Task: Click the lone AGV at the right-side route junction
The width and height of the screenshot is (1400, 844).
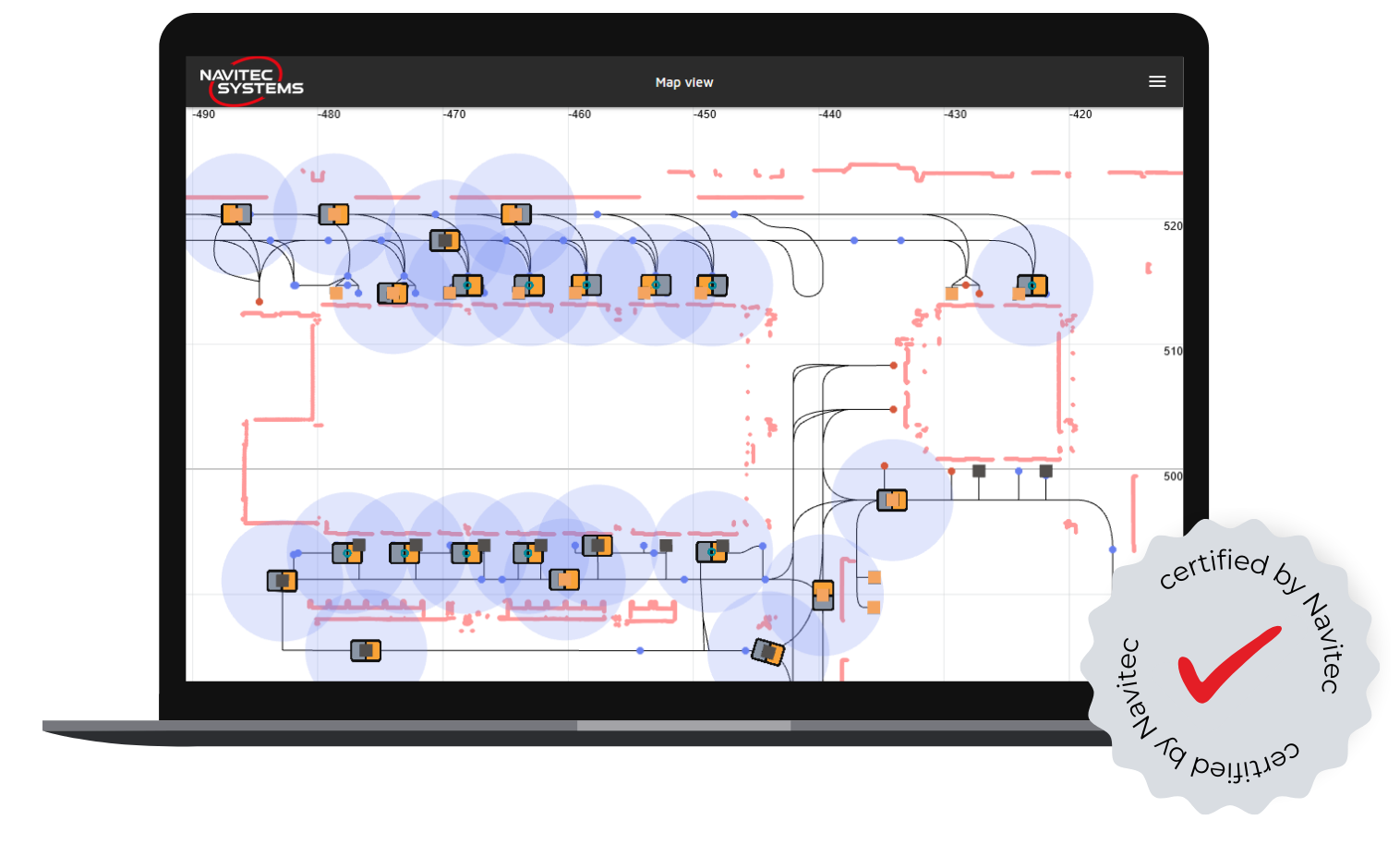Action: click(x=892, y=500)
